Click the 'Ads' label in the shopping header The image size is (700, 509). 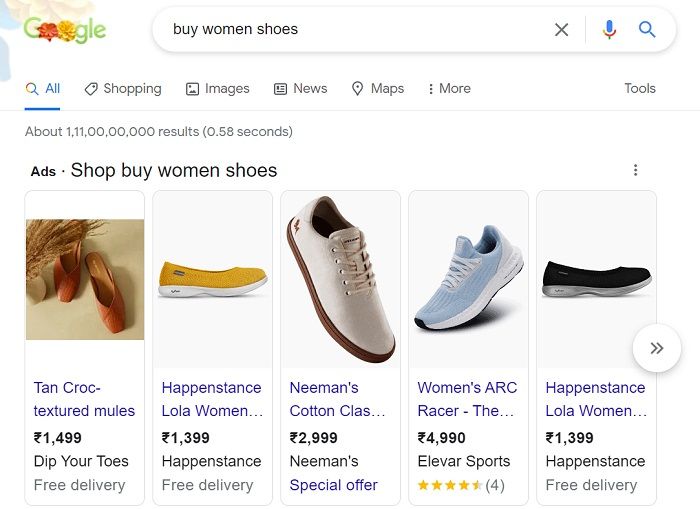click(43, 171)
